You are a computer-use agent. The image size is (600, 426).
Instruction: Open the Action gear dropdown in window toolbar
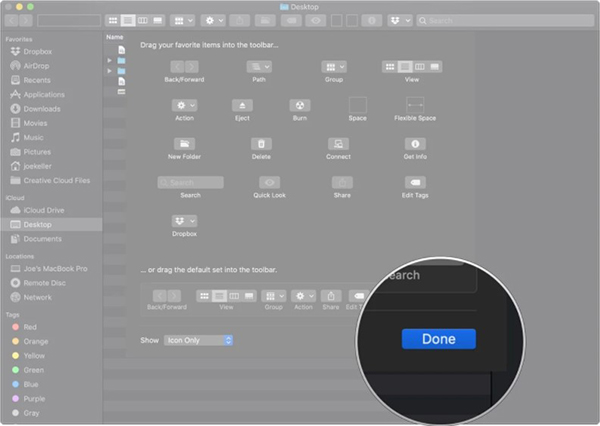[213, 20]
